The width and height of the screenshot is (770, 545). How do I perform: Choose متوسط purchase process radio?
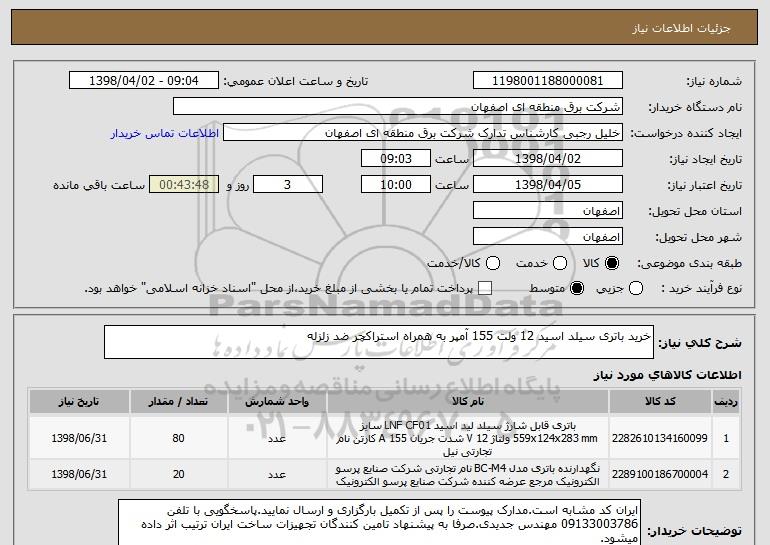(577, 288)
